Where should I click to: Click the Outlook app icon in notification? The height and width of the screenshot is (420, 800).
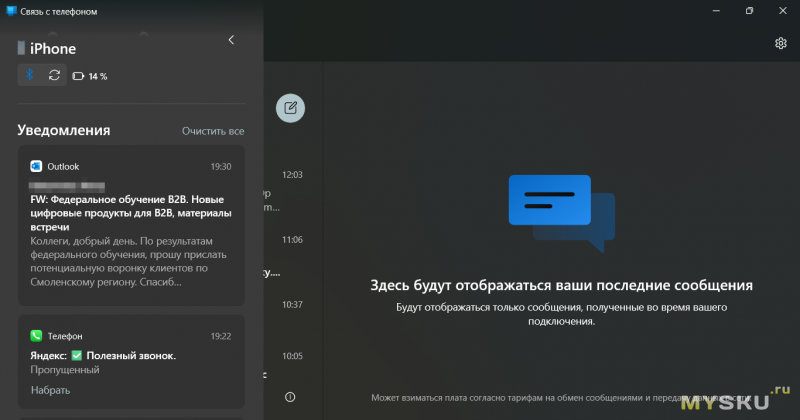[36, 166]
